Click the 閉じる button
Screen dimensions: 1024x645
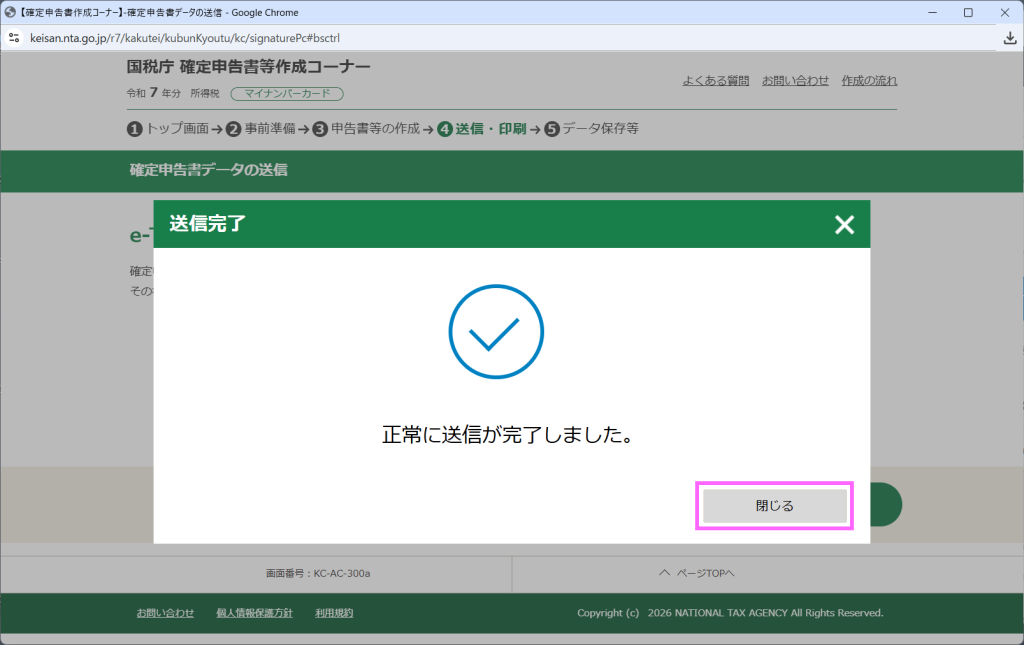click(774, 506)
